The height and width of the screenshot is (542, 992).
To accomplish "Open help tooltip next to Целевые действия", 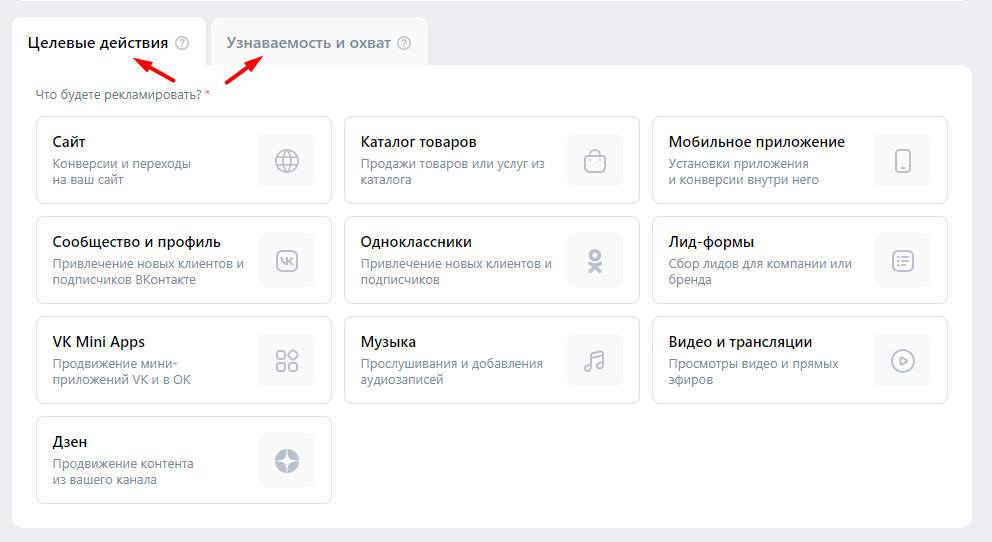I will (x=182, y=43).
